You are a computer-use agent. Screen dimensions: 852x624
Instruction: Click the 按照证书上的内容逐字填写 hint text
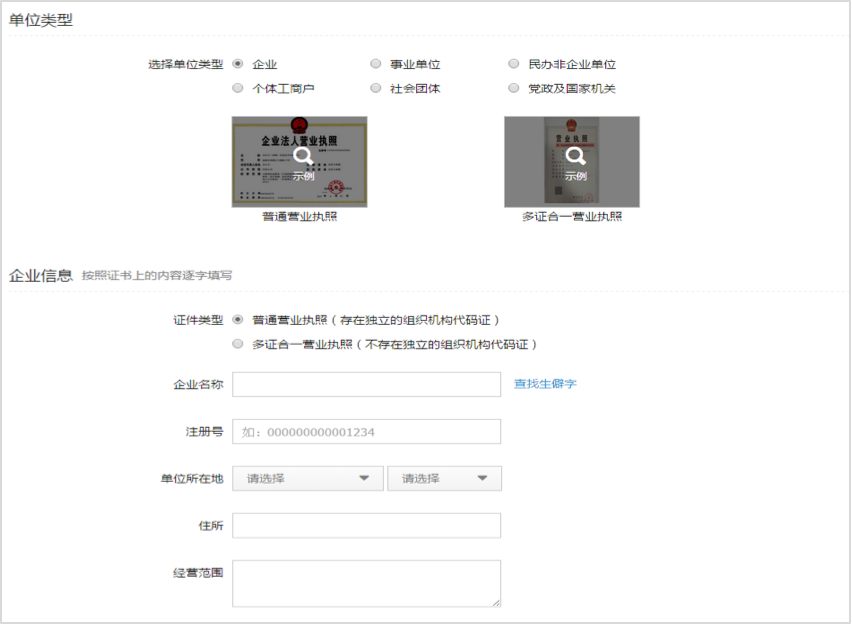157,276
